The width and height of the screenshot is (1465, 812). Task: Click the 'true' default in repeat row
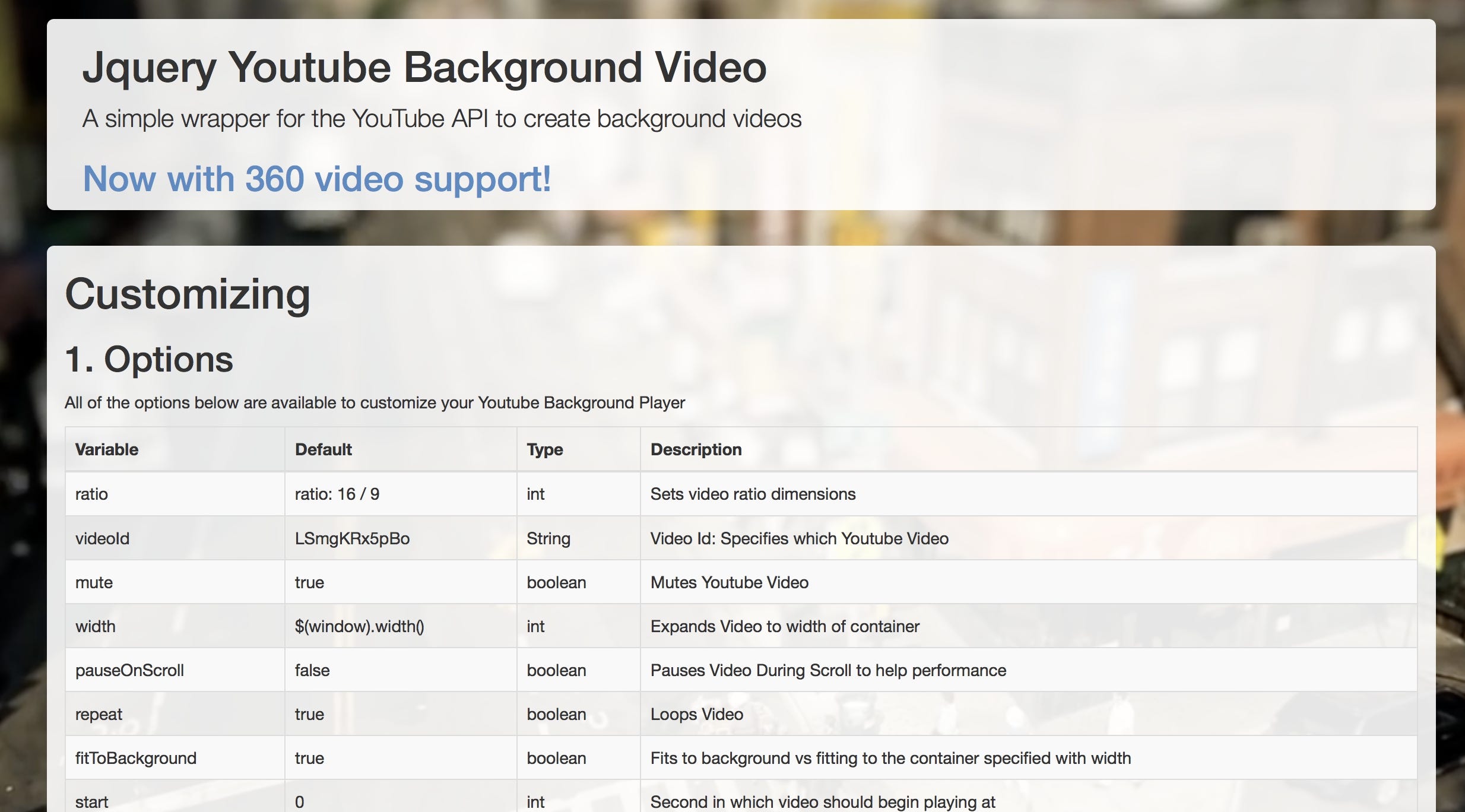(x=309, y=714)
